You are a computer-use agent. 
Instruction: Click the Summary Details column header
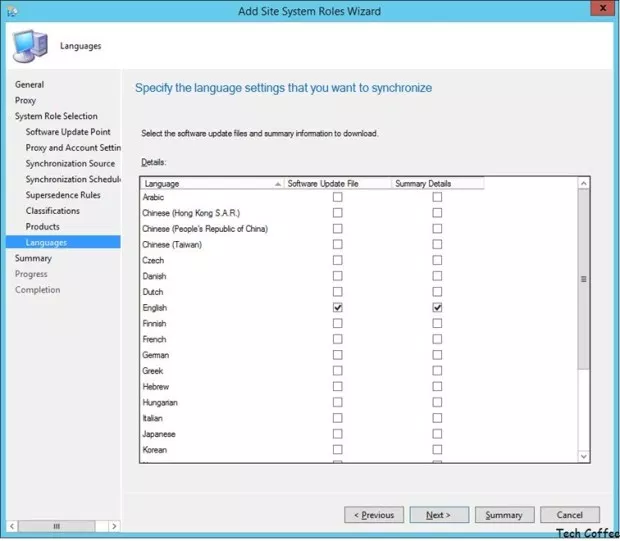click(437, 184)
